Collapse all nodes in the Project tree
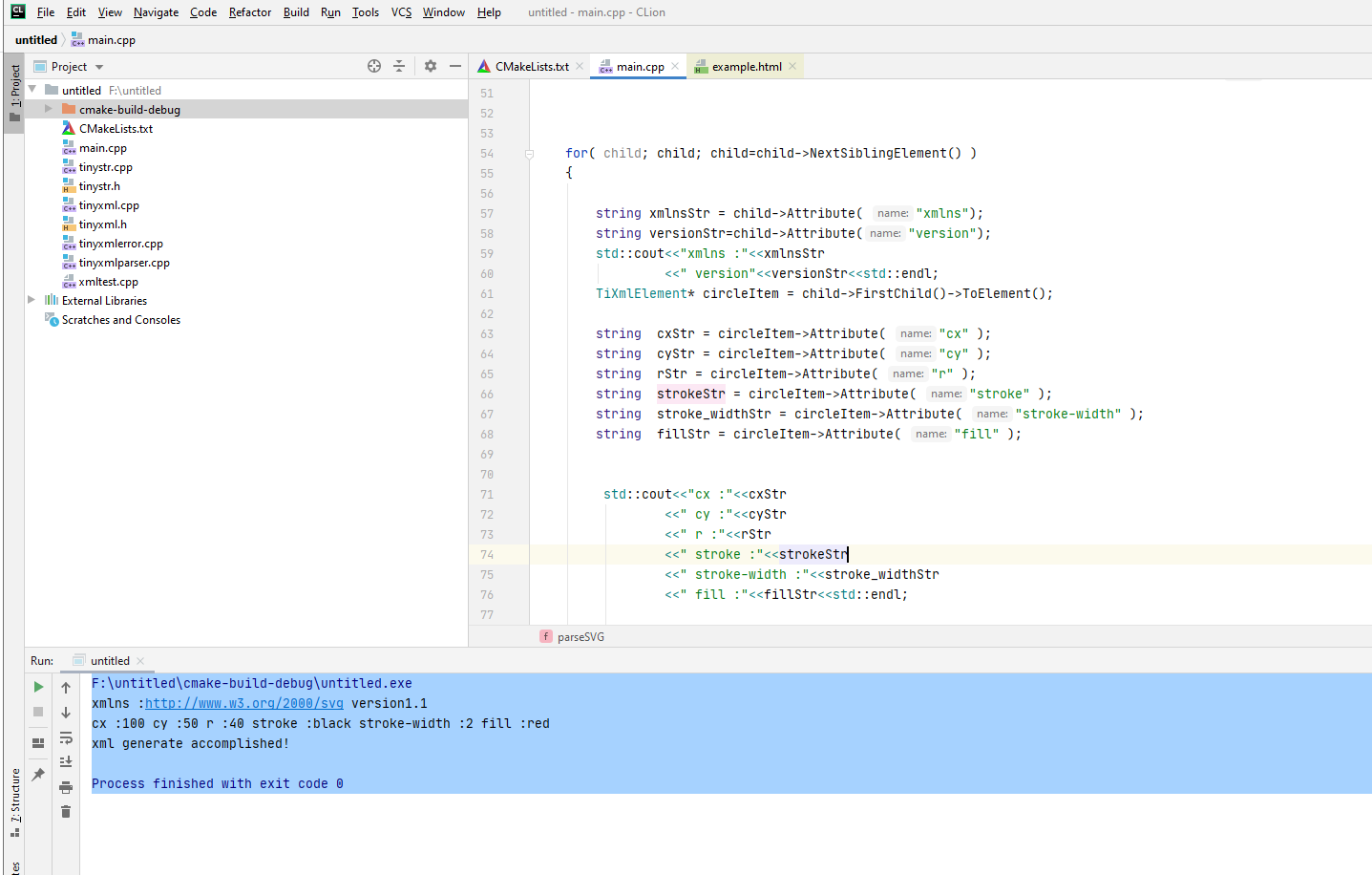The image size is (1372, 875). pyautogui.click(x=400, y=66)
